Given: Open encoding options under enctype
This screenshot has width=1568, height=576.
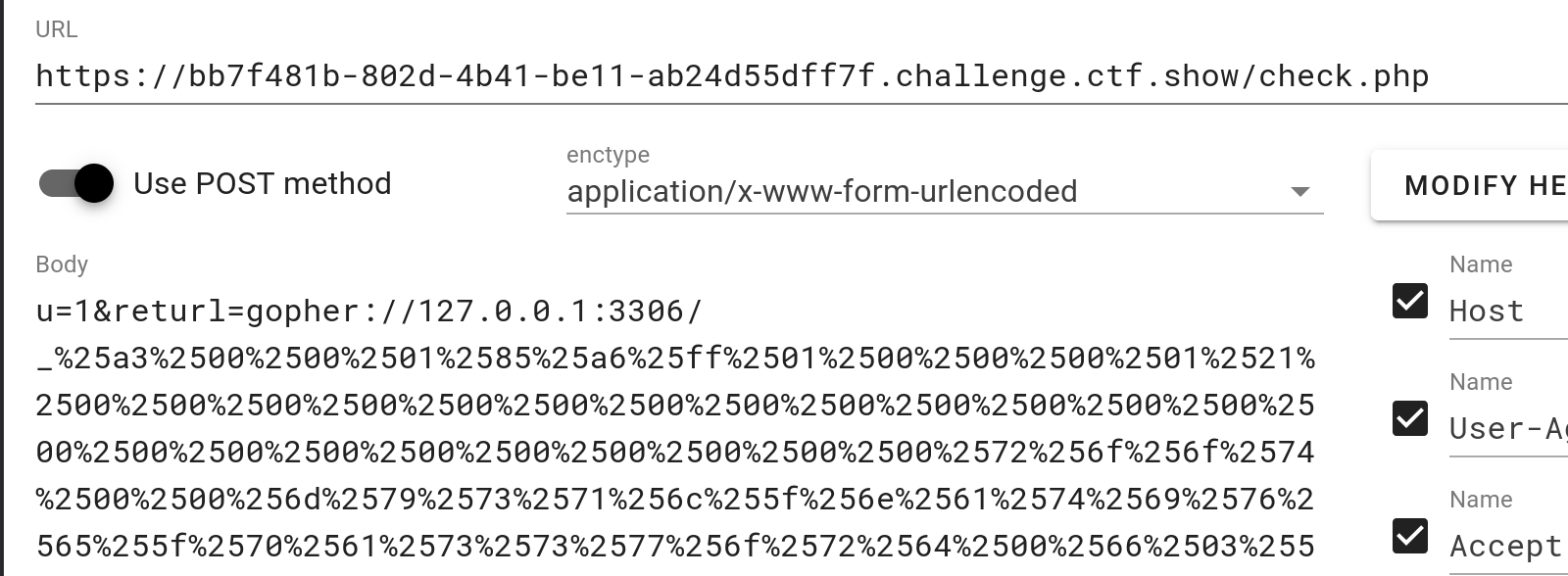Looking at the screenshot, I should click(x=1300, y=192).
